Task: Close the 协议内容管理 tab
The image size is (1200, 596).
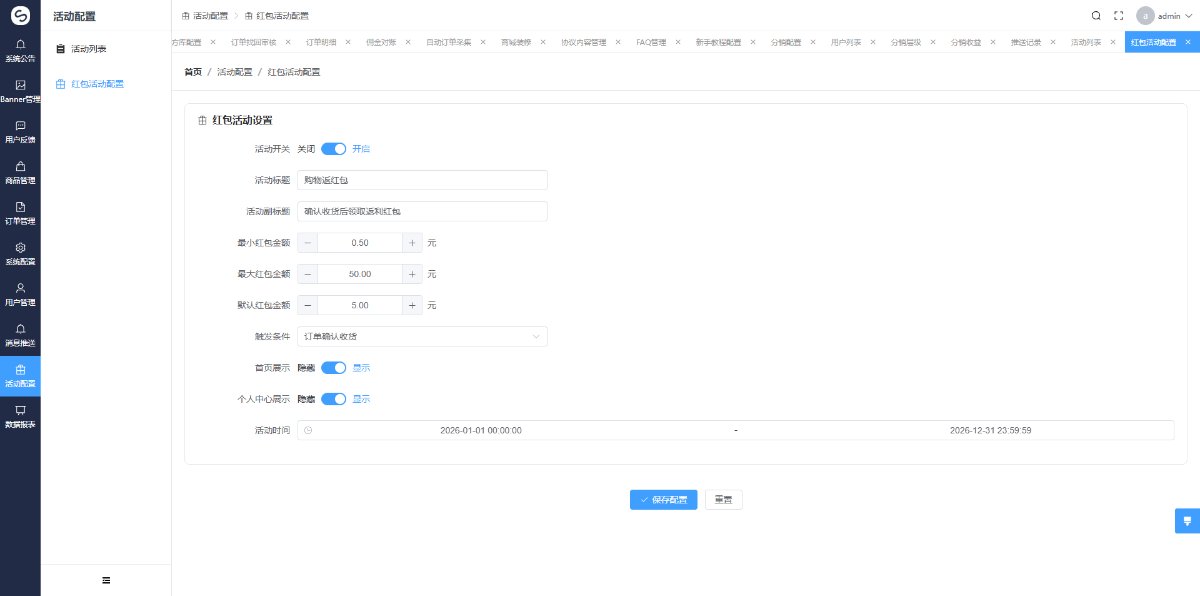Action: [616, 43]
